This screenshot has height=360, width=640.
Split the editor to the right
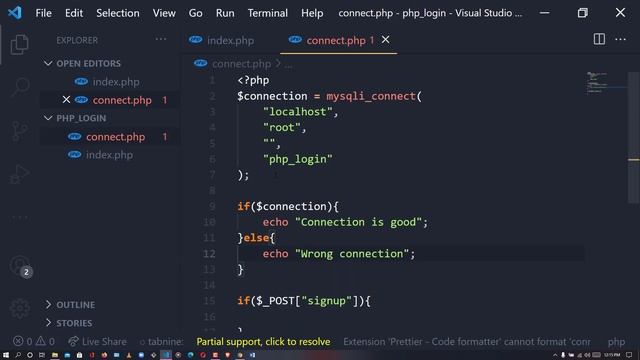599,40
